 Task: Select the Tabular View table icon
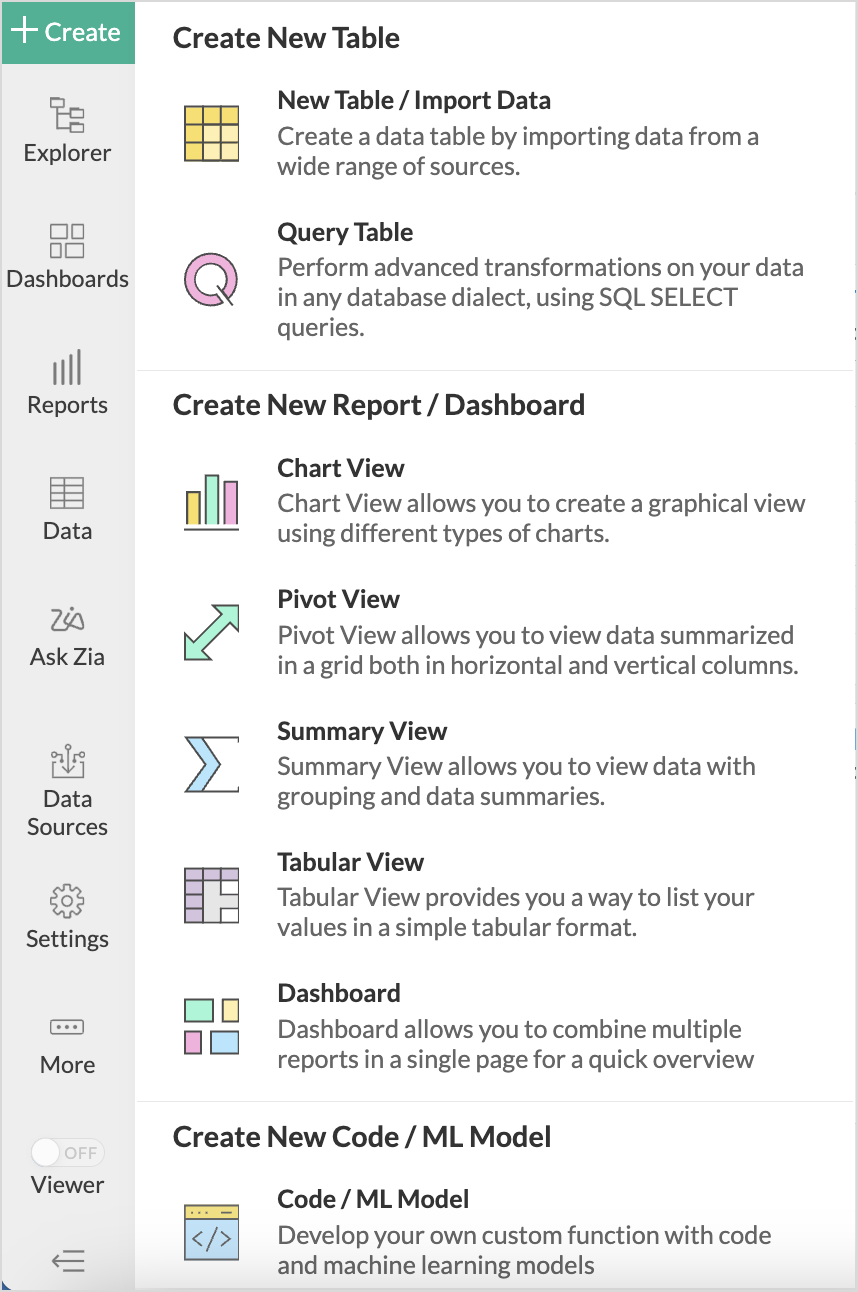(211, 895)
